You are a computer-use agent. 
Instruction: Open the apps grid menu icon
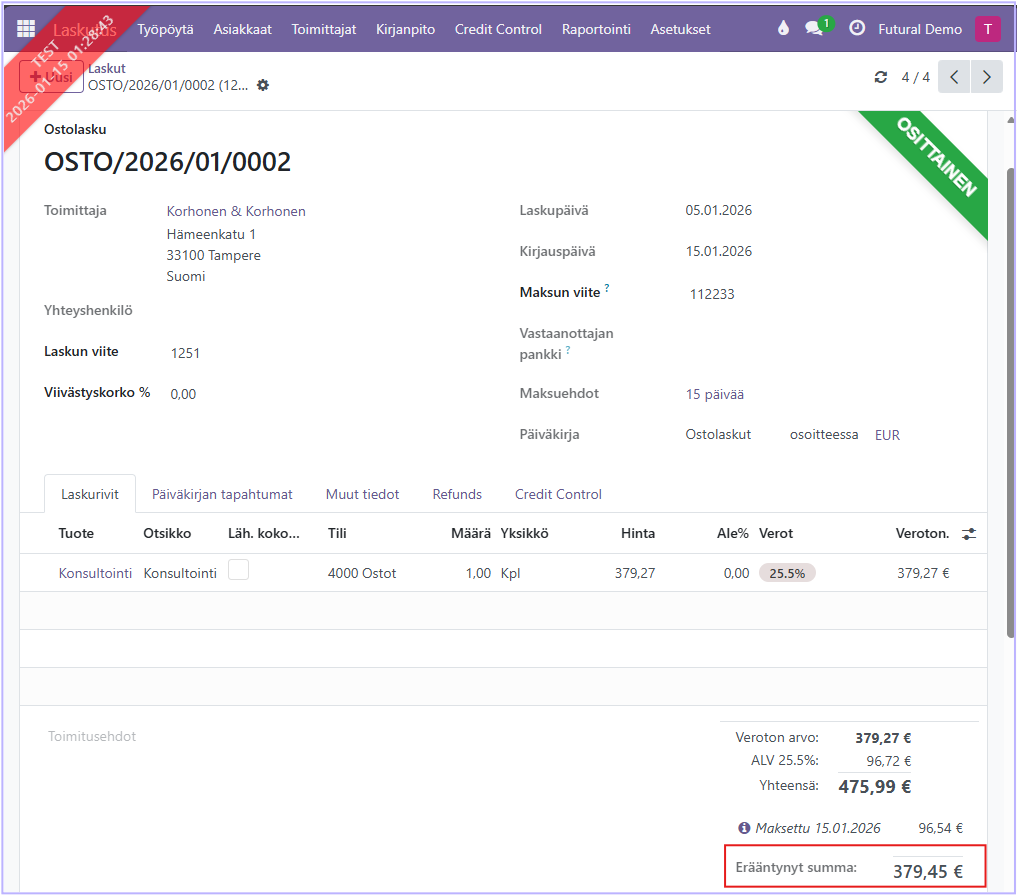point(26,29)
